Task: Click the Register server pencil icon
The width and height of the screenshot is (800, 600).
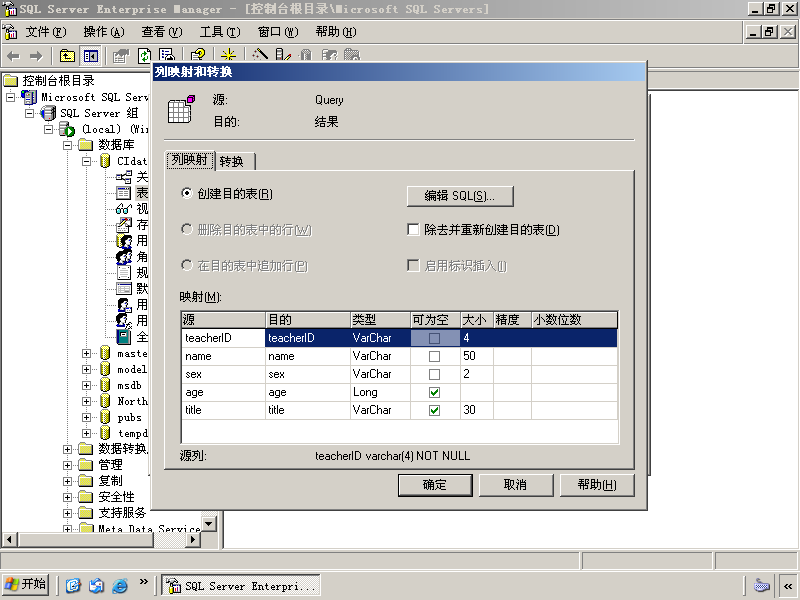Action: pyautogui.click(x=283, y=55)
